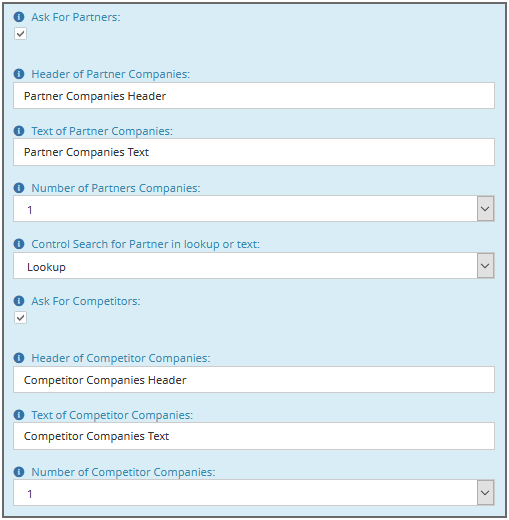The height and width of the screenshot is (520, 509).
Task: Click the Ask For Competitors label text
Action: pos(86,301)
